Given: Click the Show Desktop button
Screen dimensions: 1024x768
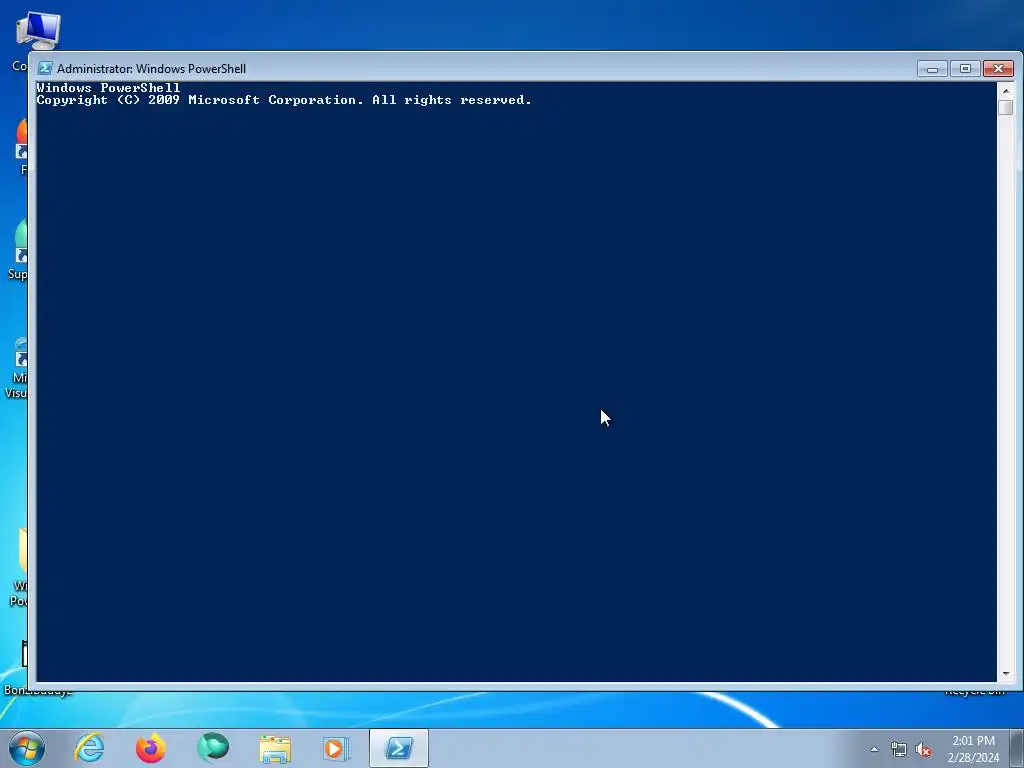Looking at the screenshot, I should click(x=1017, y=749).
